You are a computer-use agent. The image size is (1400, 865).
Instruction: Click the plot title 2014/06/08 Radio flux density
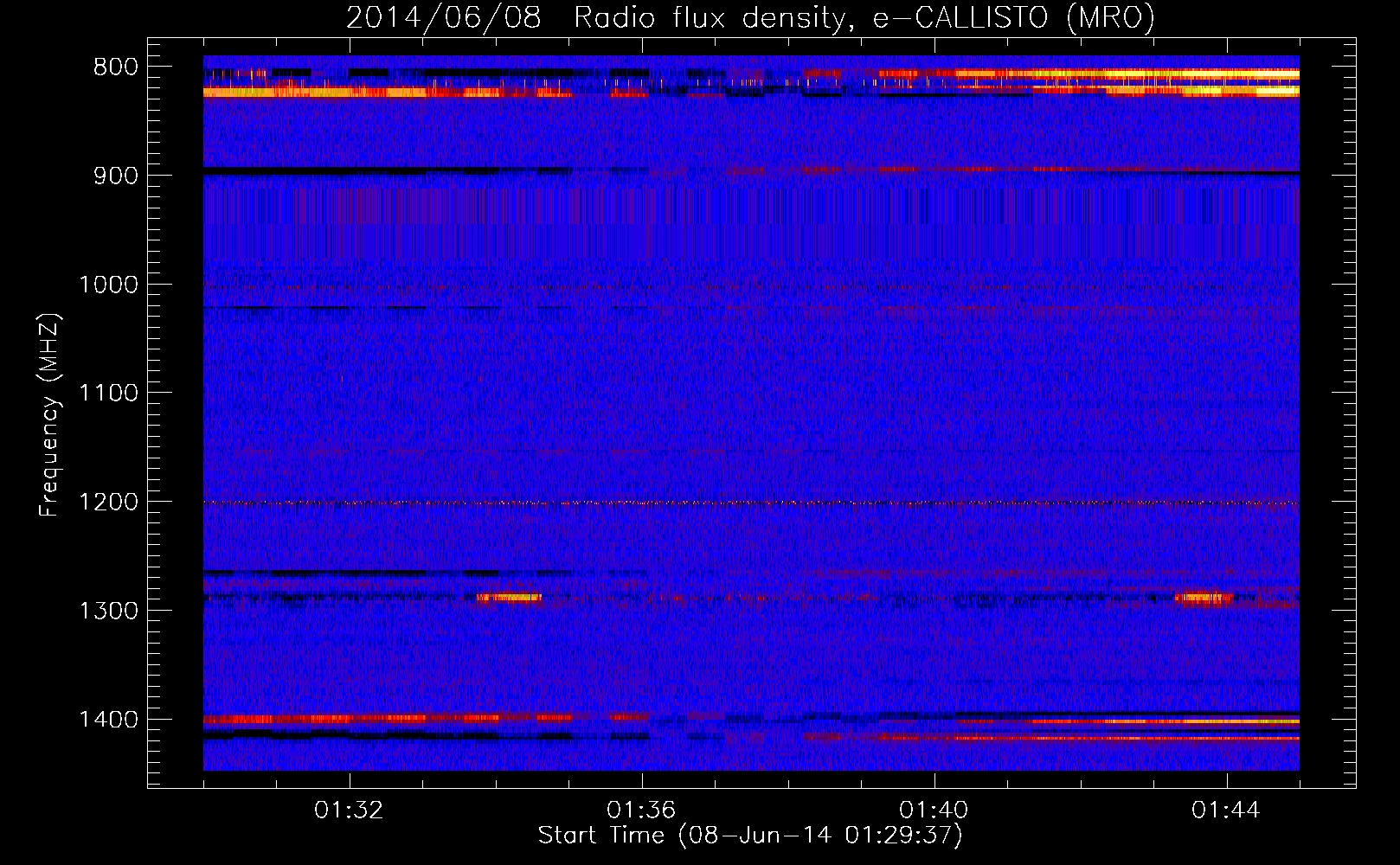pos(596,18)
